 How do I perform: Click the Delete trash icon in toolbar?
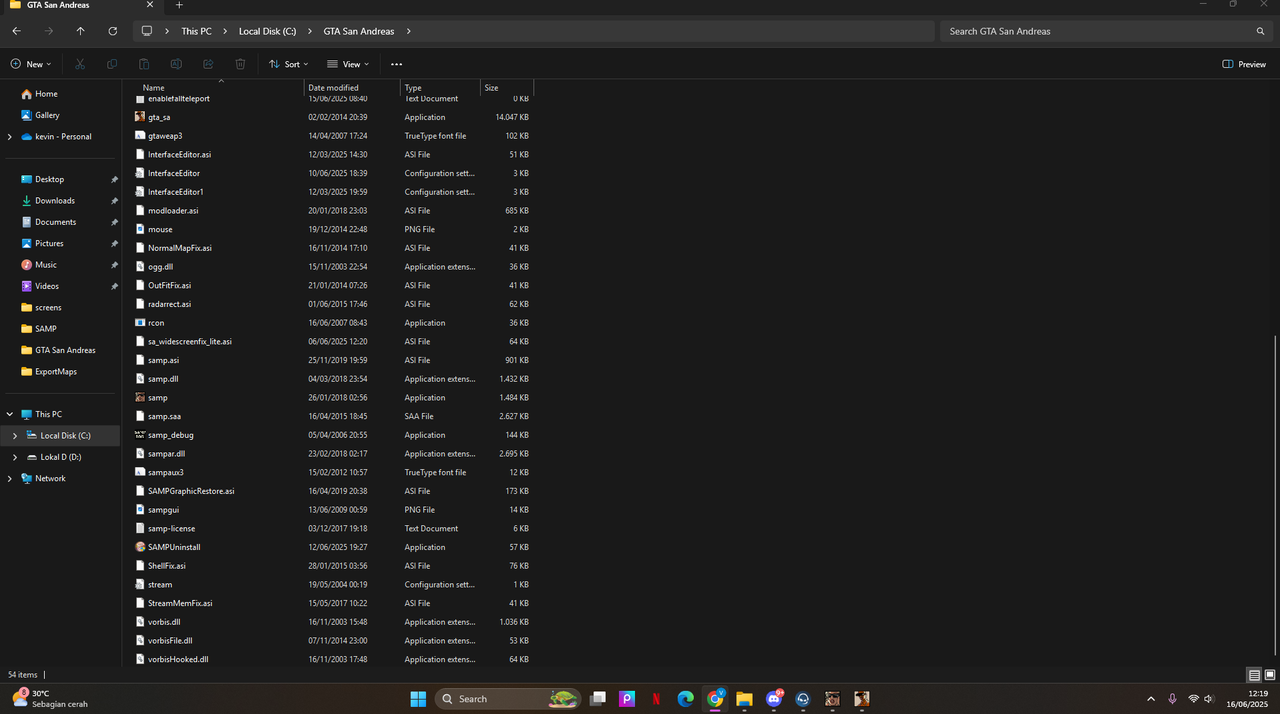240,64
